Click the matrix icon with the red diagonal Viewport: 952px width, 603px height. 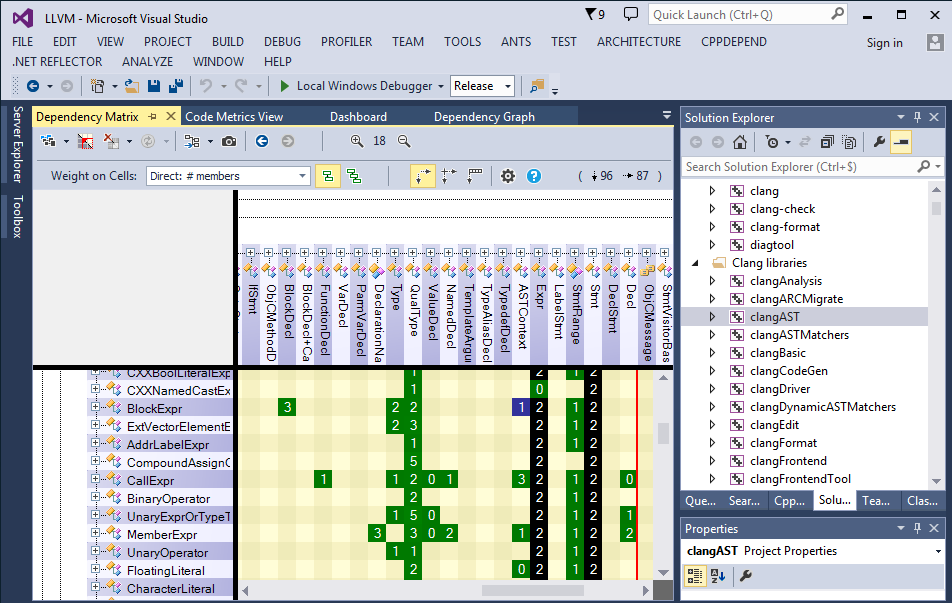click(86, 141)
